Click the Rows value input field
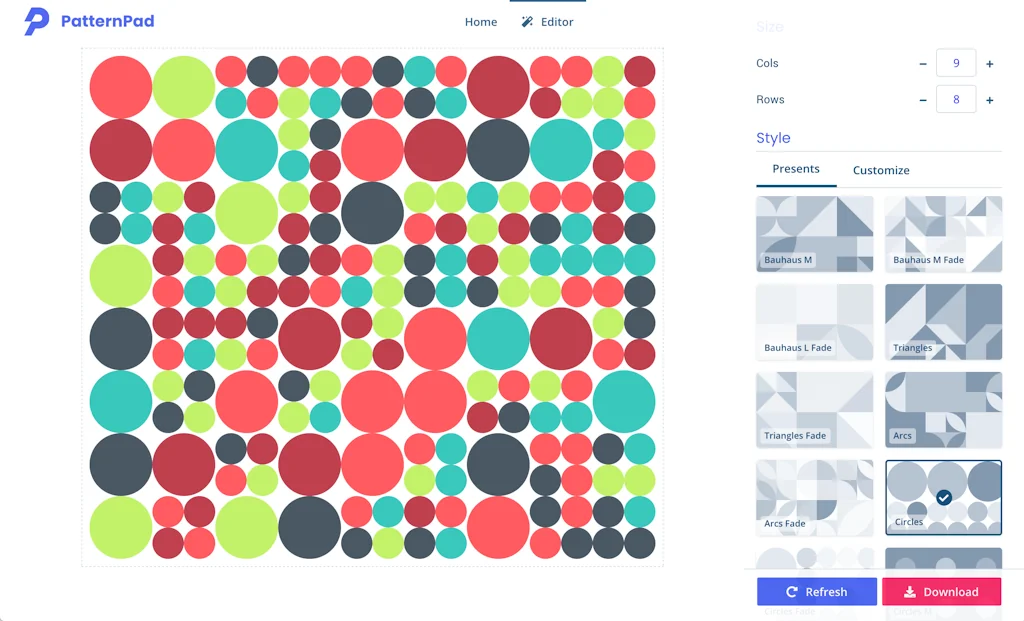This screenshot has height=621, width=1024. pyautogui.click(x=956, y=99)
